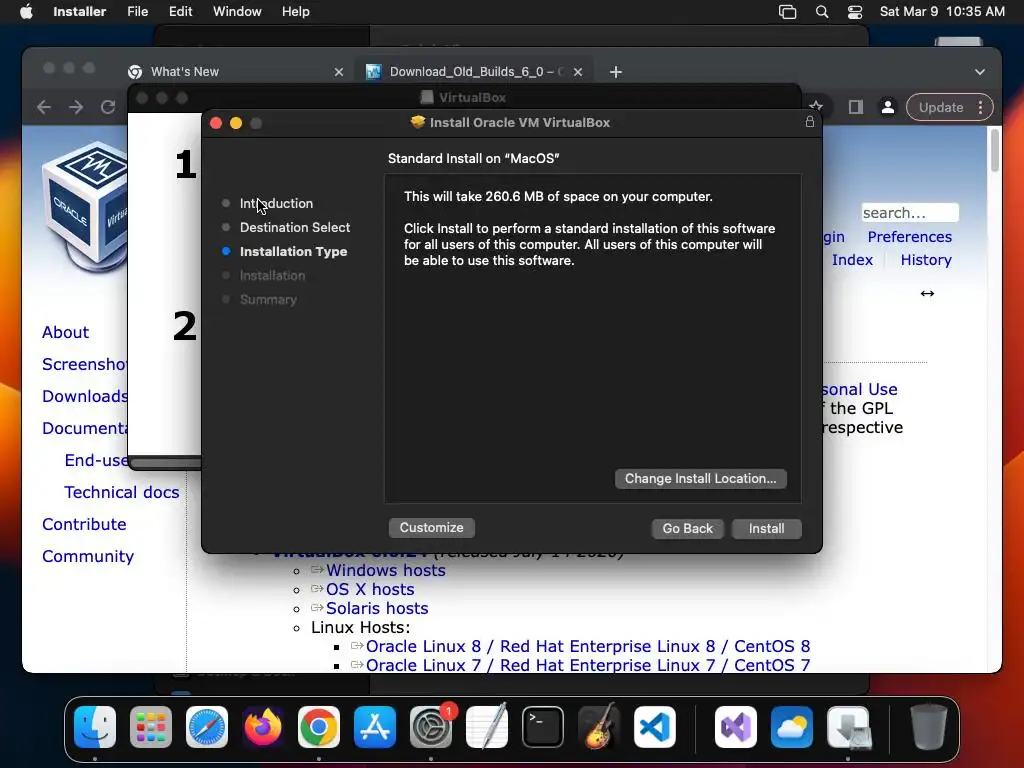Image resolution: width=1024 pixels, height=768 pixels.
Task: Open Firefox from the Dock
Action: click(263, 727)
